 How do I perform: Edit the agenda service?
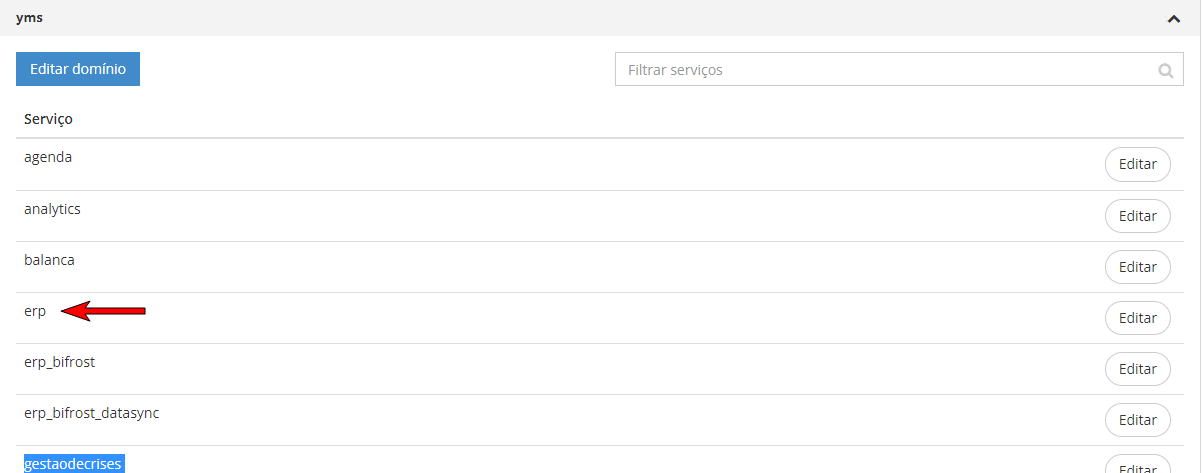[1137, 165]
